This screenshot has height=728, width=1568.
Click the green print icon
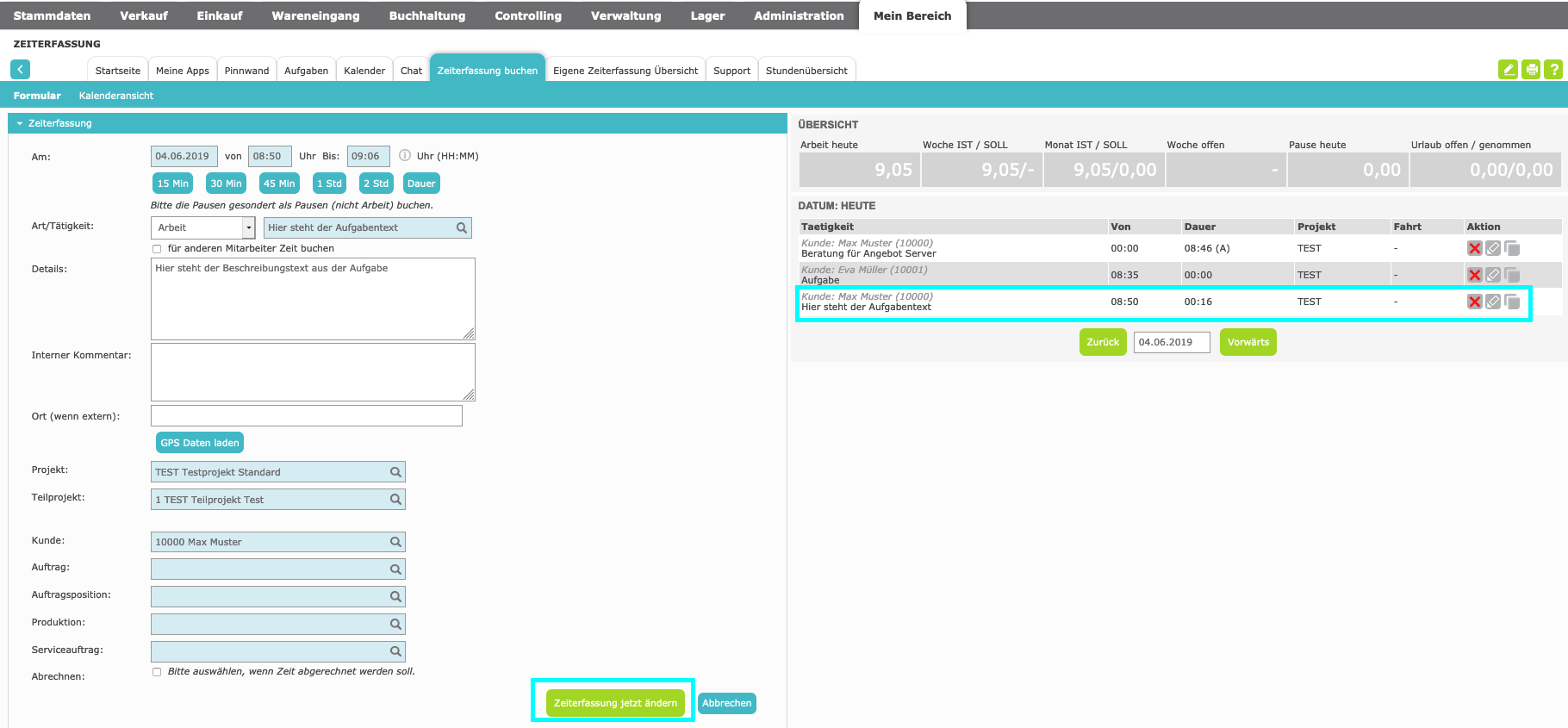coord(1530,70)
